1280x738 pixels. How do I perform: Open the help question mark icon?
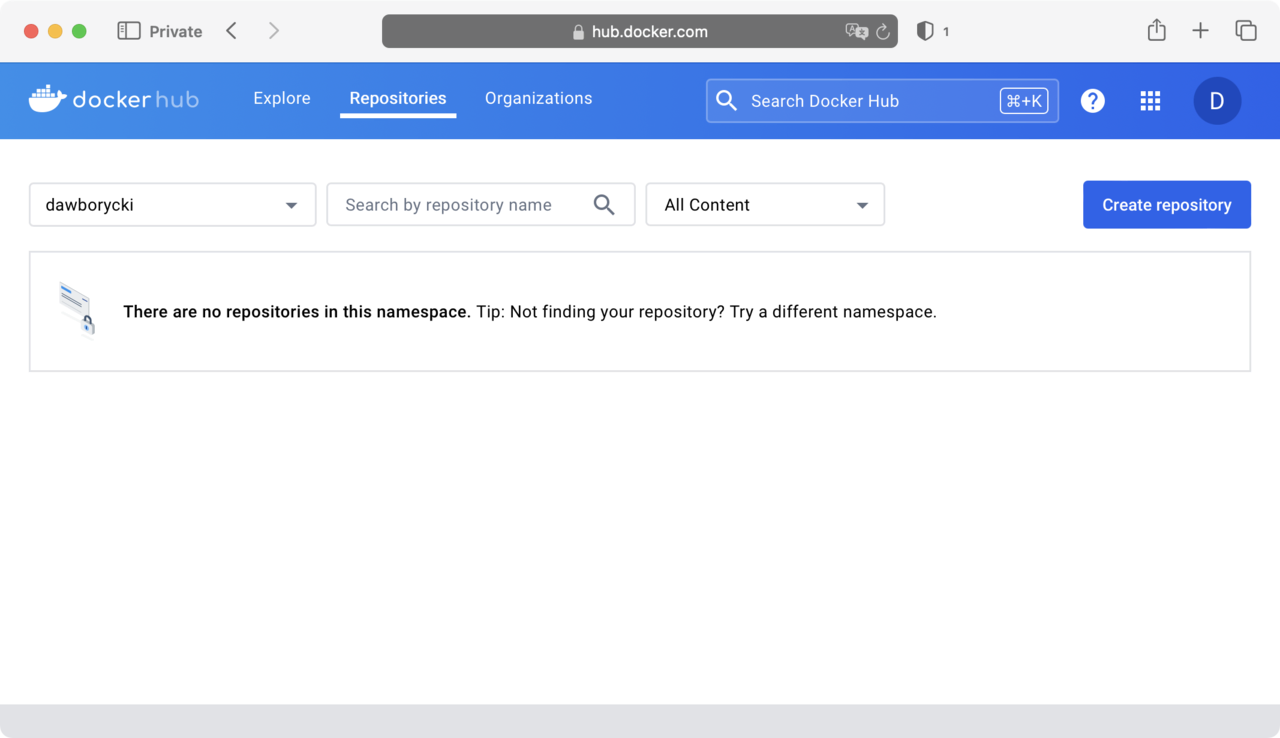1093,101
